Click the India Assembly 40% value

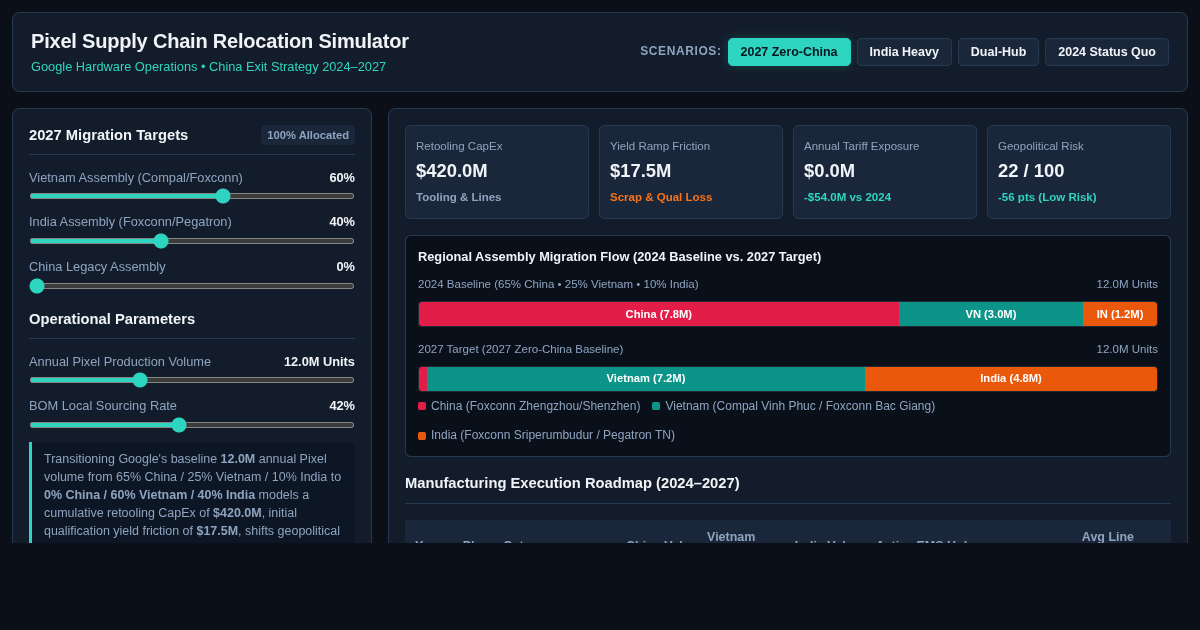342,222
